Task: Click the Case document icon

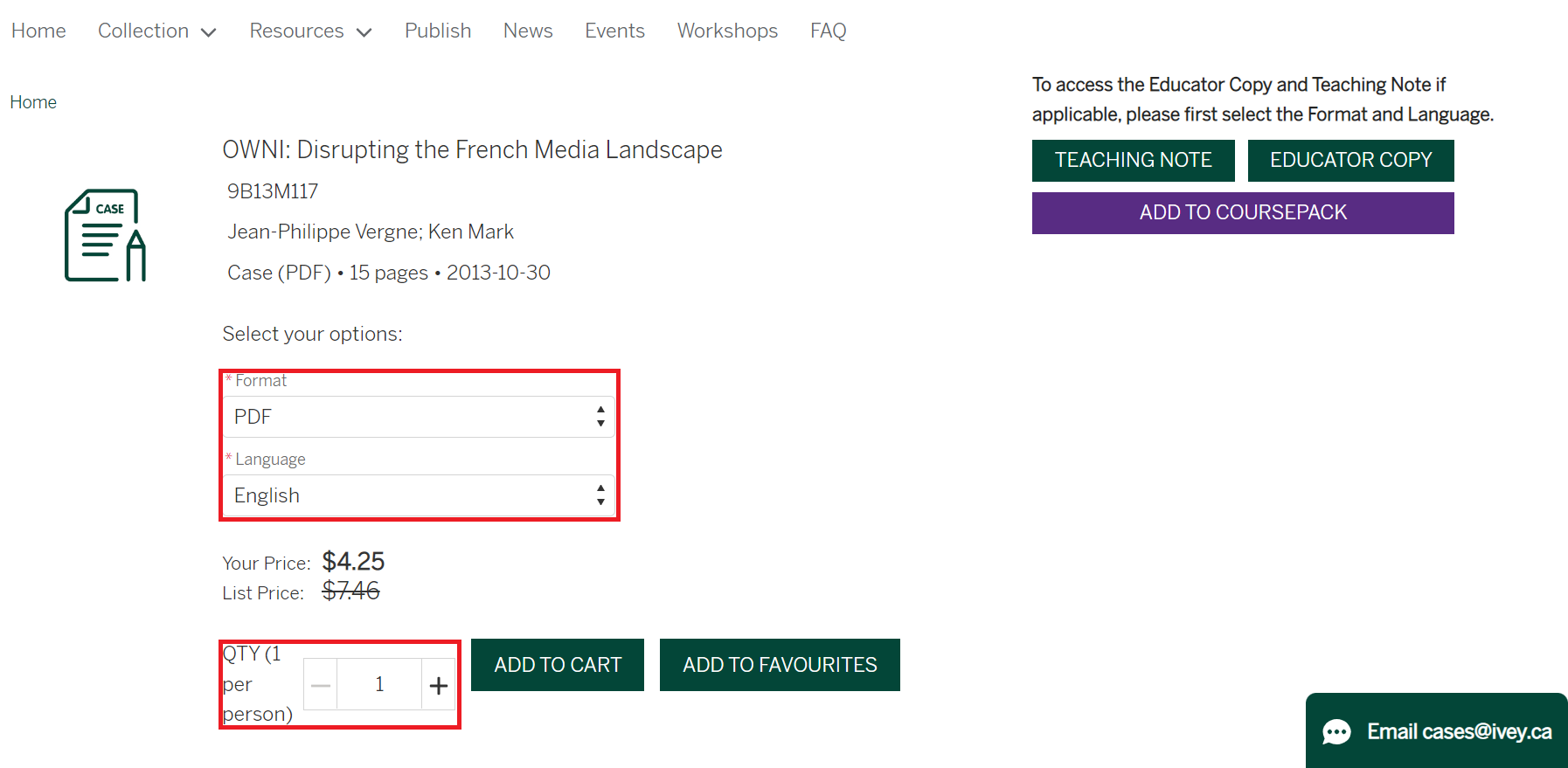Action: coord(105,236)
